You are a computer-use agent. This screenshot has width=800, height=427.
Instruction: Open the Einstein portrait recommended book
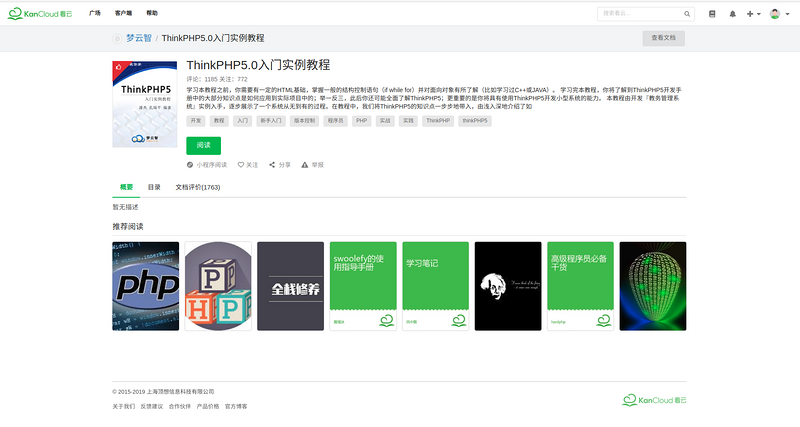(x=508, y=286)
